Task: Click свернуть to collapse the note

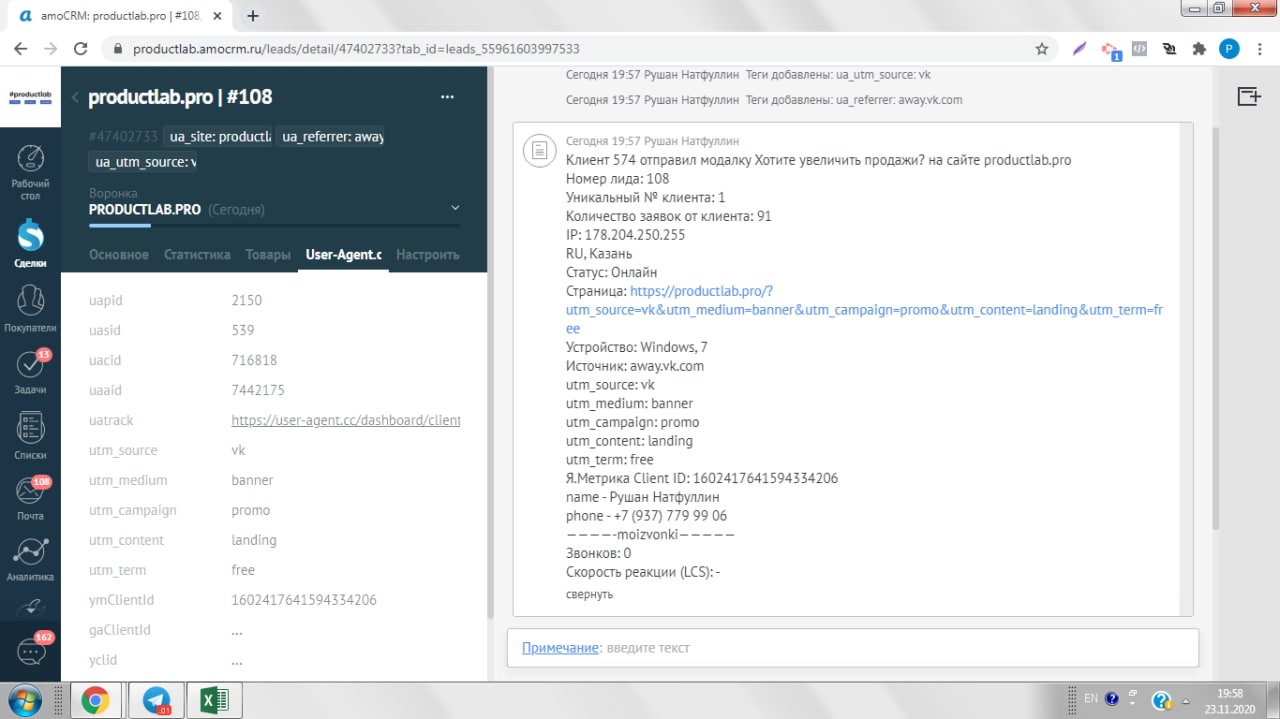Action: (x=589, y=594)
